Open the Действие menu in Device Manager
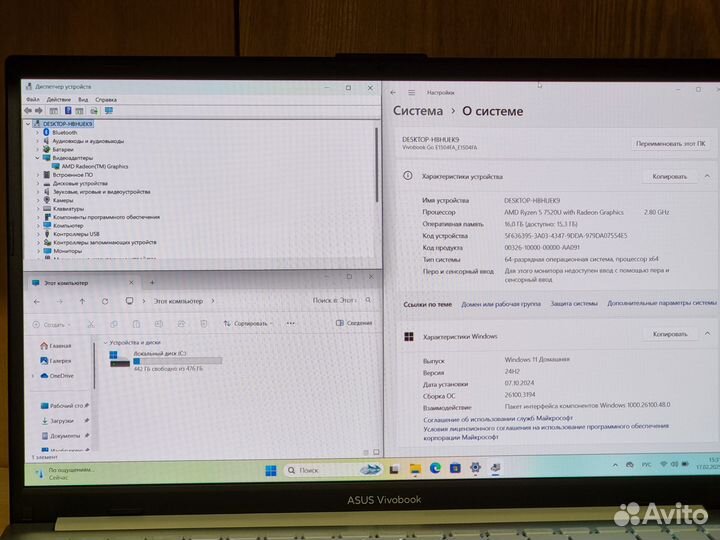Viewport: 720px width, 540px height. 58,99
